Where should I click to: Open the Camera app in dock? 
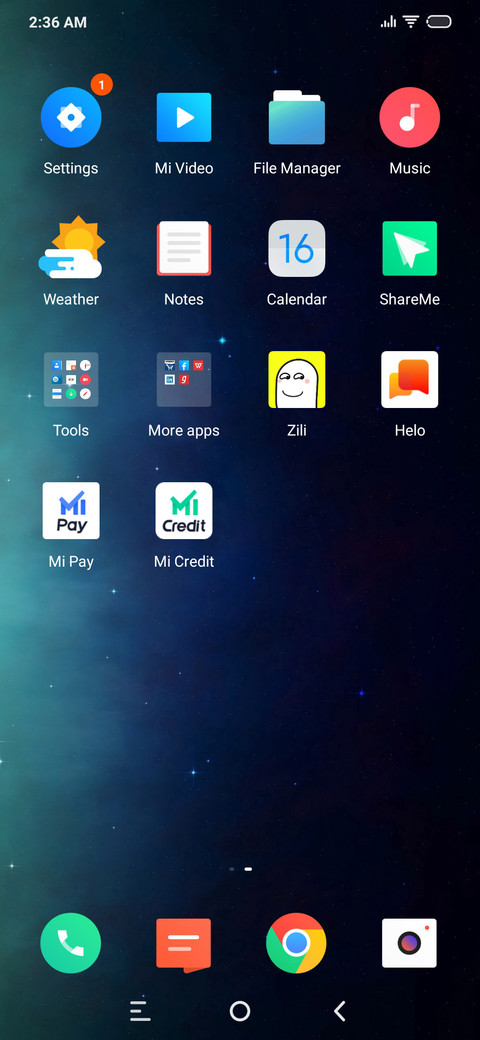click(410, 943)
